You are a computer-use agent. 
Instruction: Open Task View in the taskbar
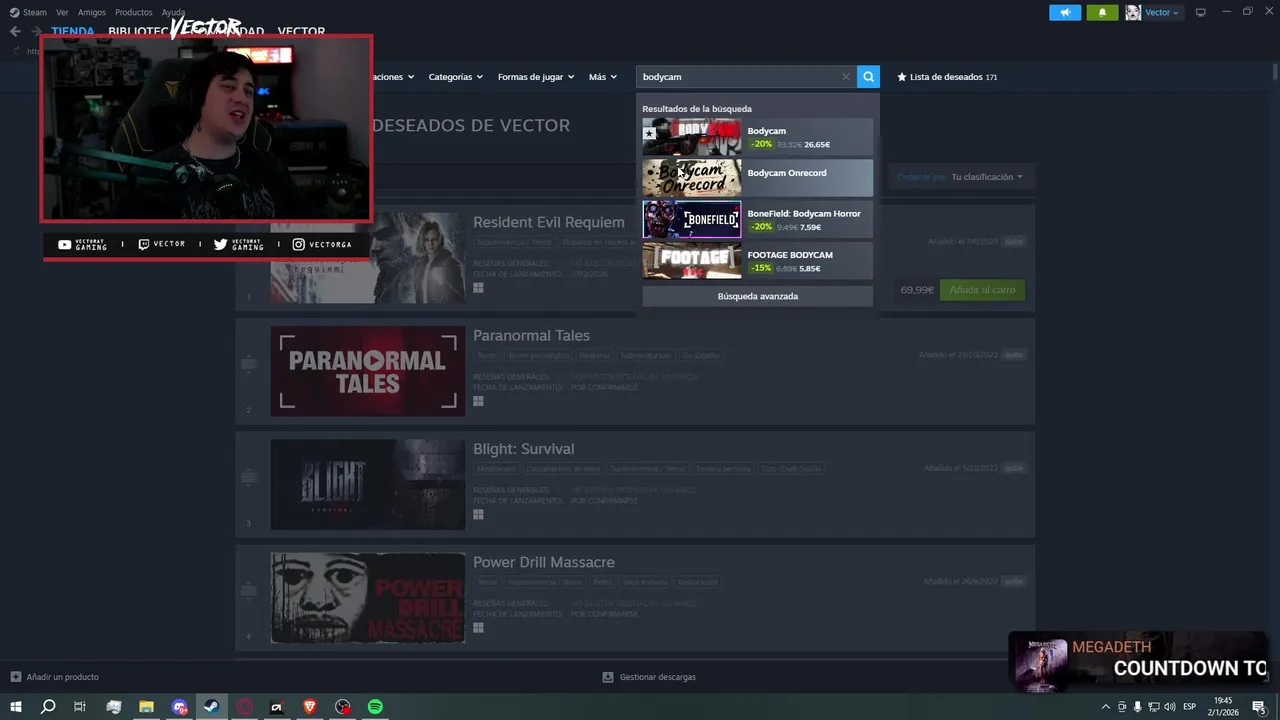click(80, 707)
